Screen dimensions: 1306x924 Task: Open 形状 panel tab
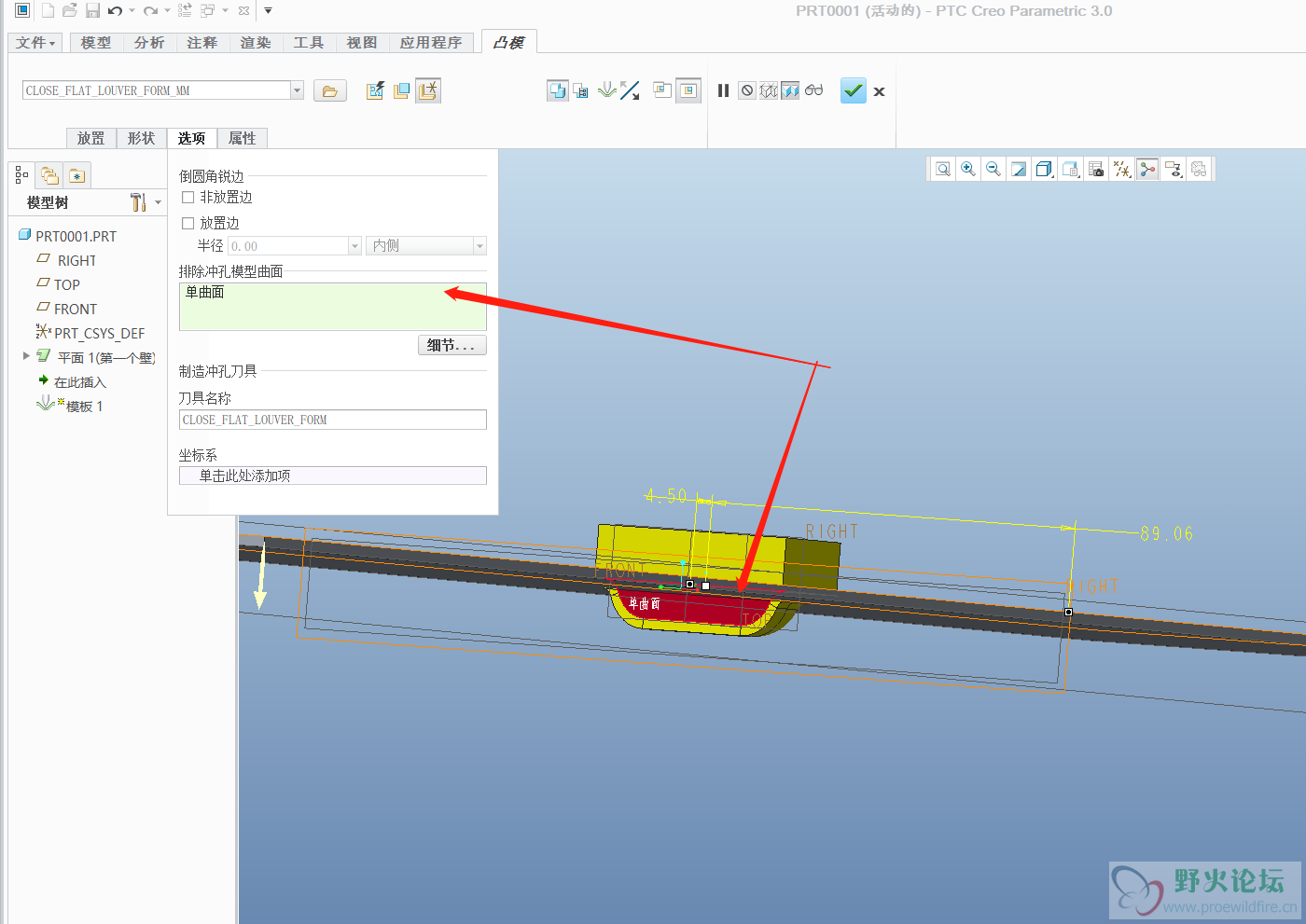click(x=142, y=138)
